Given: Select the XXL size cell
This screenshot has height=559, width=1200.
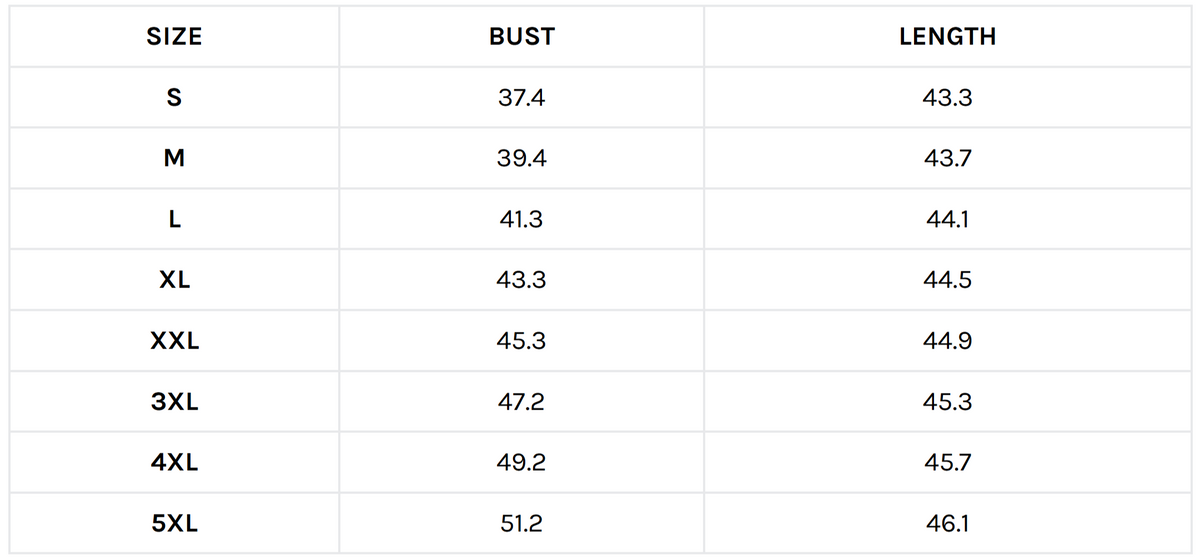Looking at the screenshot, I should [174, 342].
